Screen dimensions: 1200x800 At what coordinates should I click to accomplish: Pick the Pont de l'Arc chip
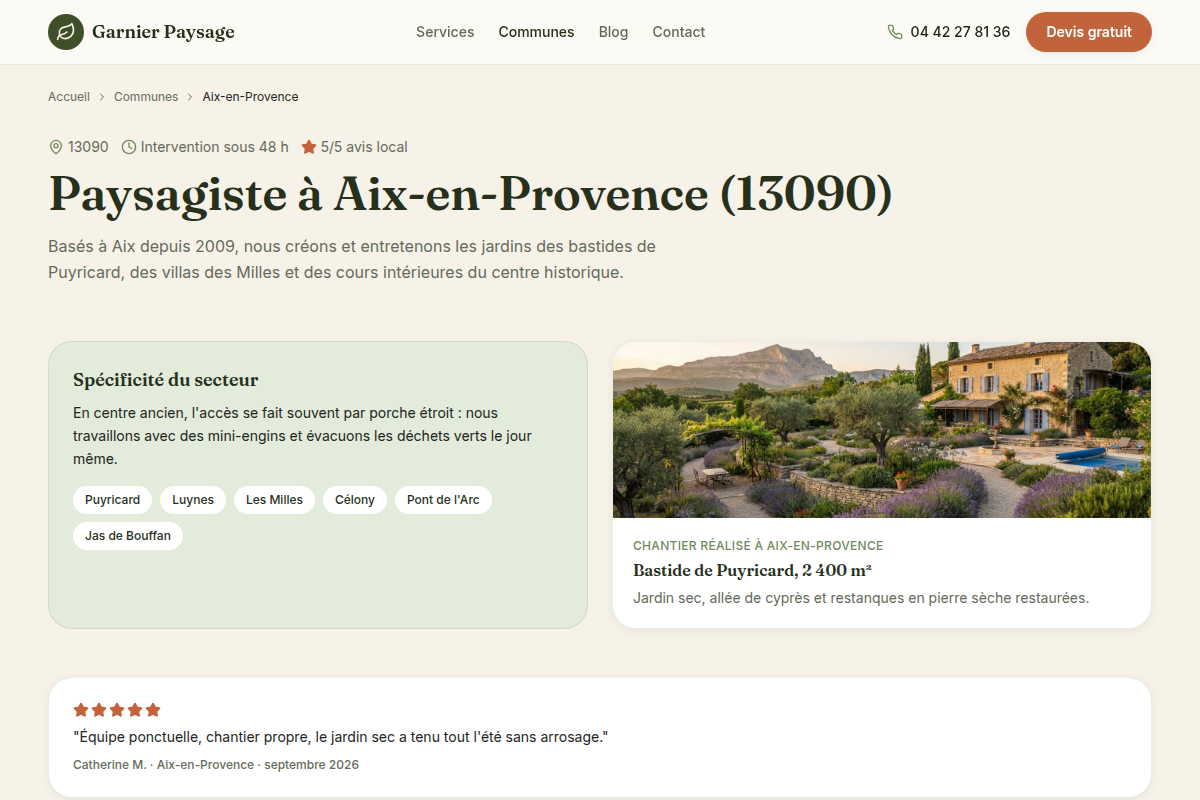(443, 500)
